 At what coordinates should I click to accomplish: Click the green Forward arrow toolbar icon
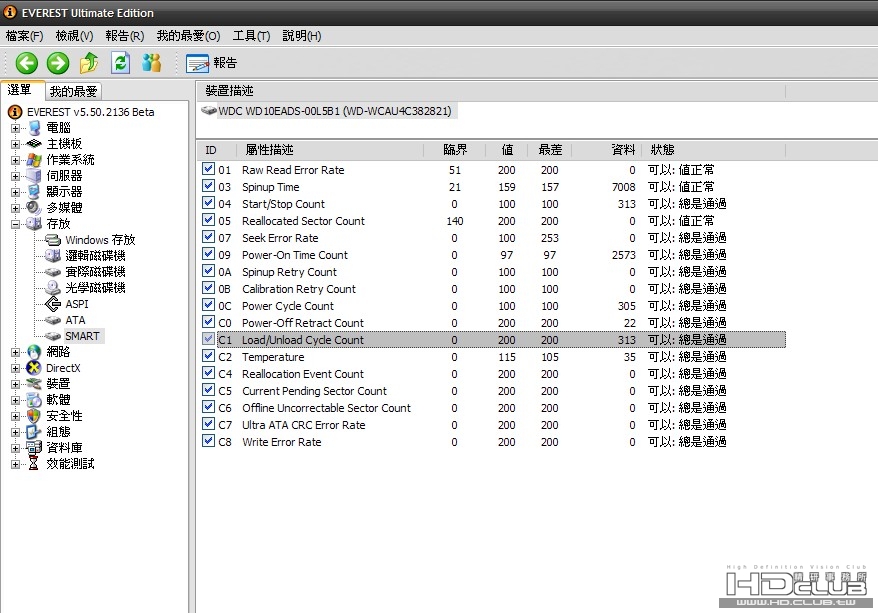pyautogui.click(x=58, y=63)
